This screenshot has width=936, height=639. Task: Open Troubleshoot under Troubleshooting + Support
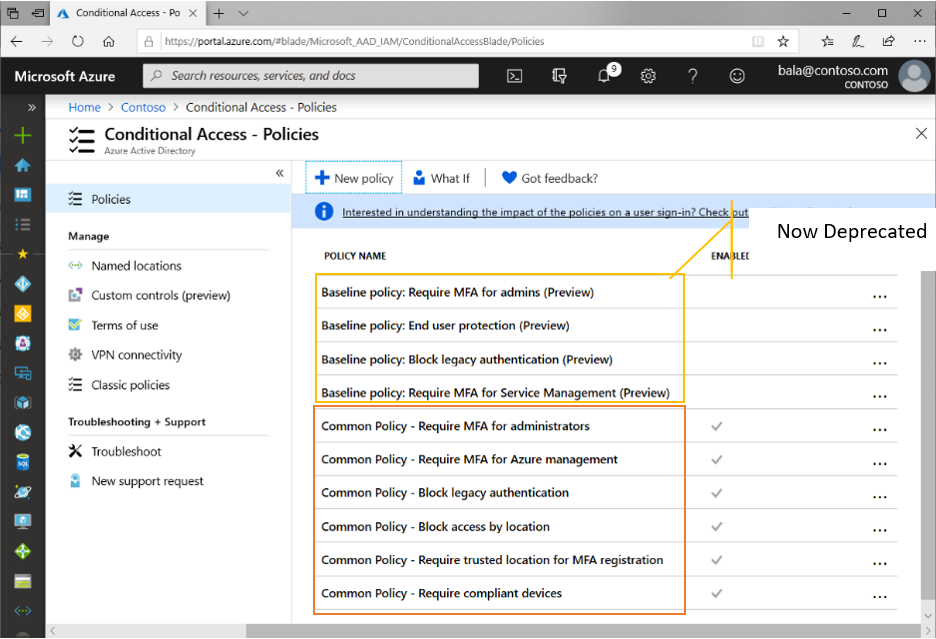pos(126,451)
